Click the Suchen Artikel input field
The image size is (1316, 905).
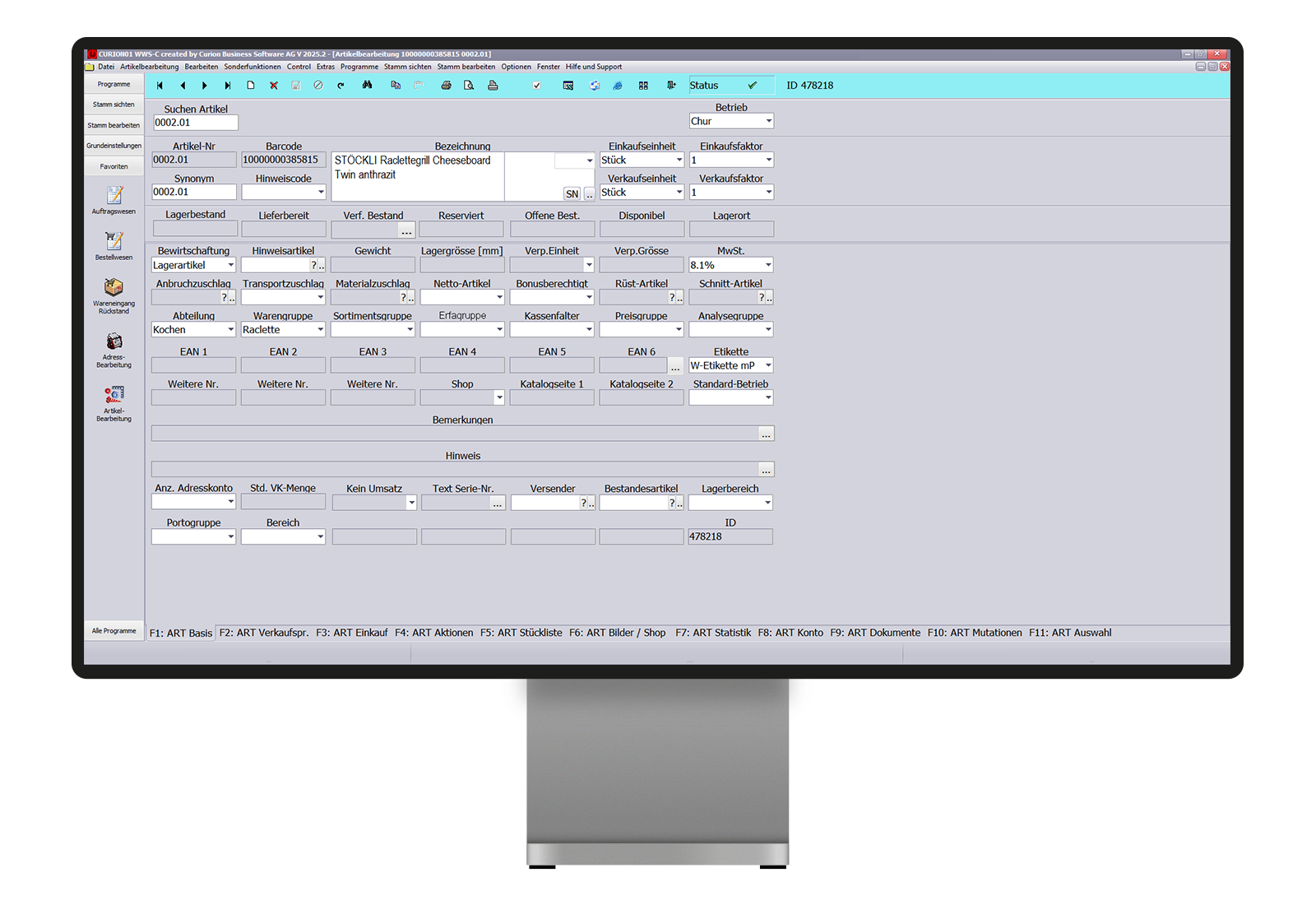pos(196,123)
